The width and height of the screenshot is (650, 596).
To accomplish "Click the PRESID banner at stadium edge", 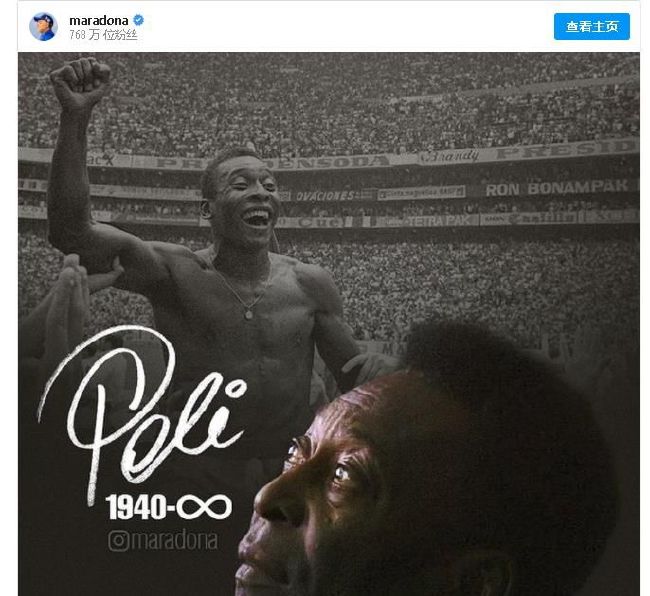I will (x=566, y=149).
